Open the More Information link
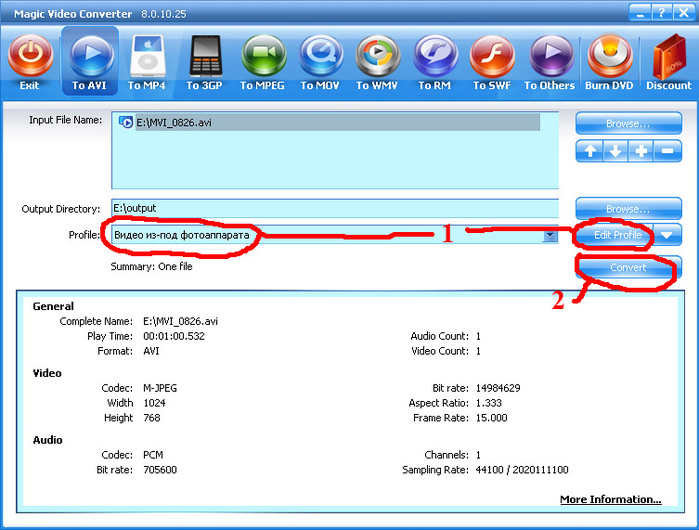The height and width of the screenshot is (530, 699). [x=610, y=499]
